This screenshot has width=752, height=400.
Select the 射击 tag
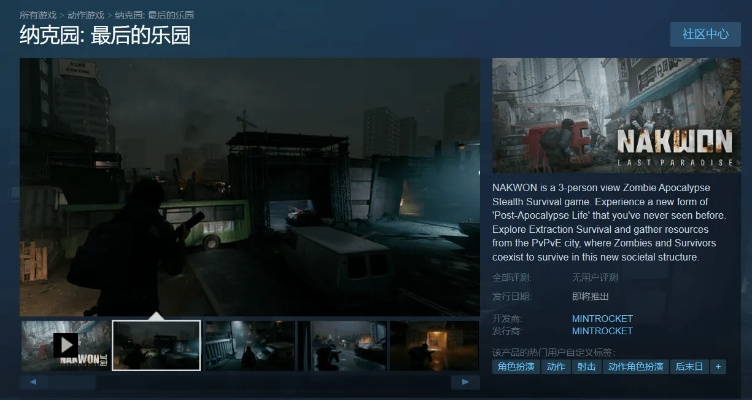coord(587,367)
